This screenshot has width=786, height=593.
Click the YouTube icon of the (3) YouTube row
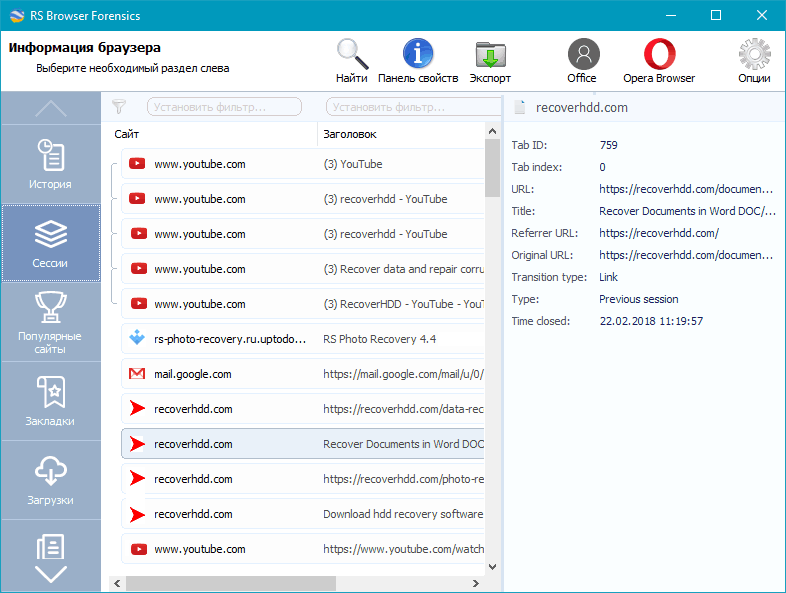click(x=137, y=164)
